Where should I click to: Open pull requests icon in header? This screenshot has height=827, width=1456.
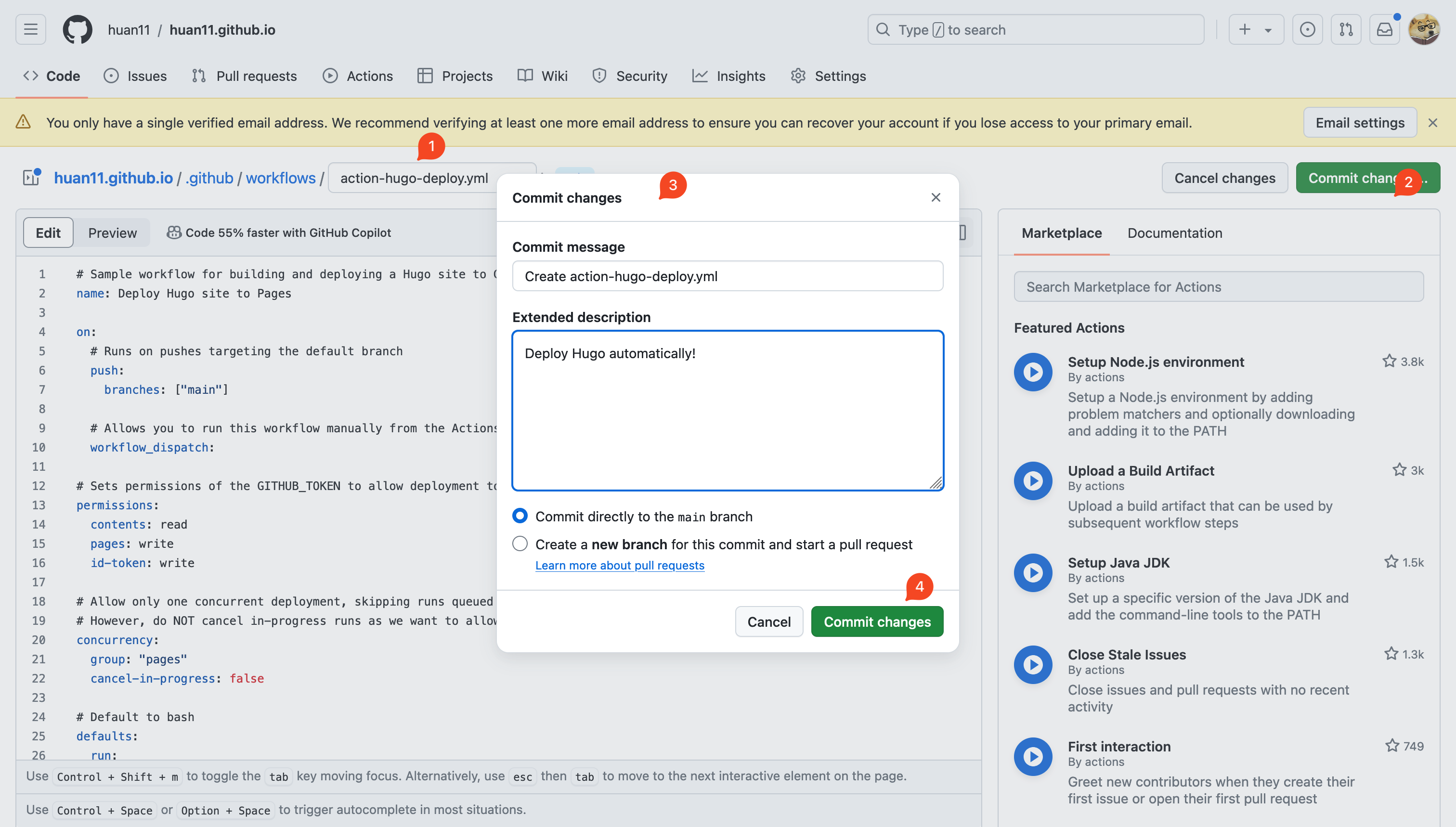[x=1346, y=29]
